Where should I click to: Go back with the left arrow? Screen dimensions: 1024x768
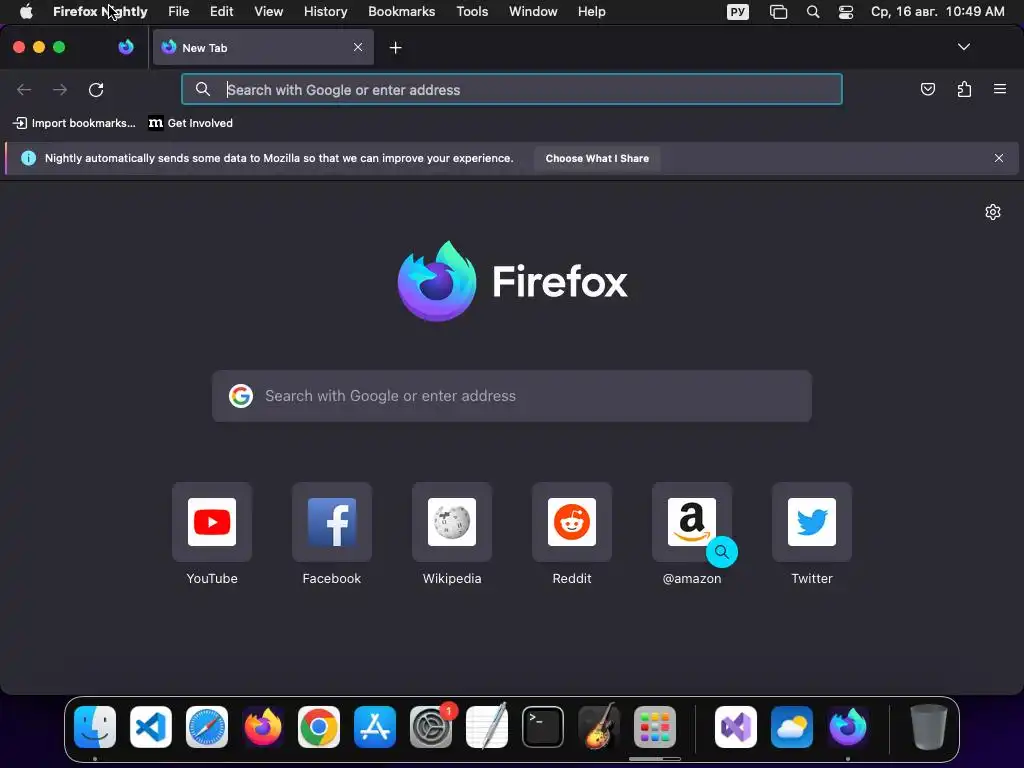coord(24,89)
